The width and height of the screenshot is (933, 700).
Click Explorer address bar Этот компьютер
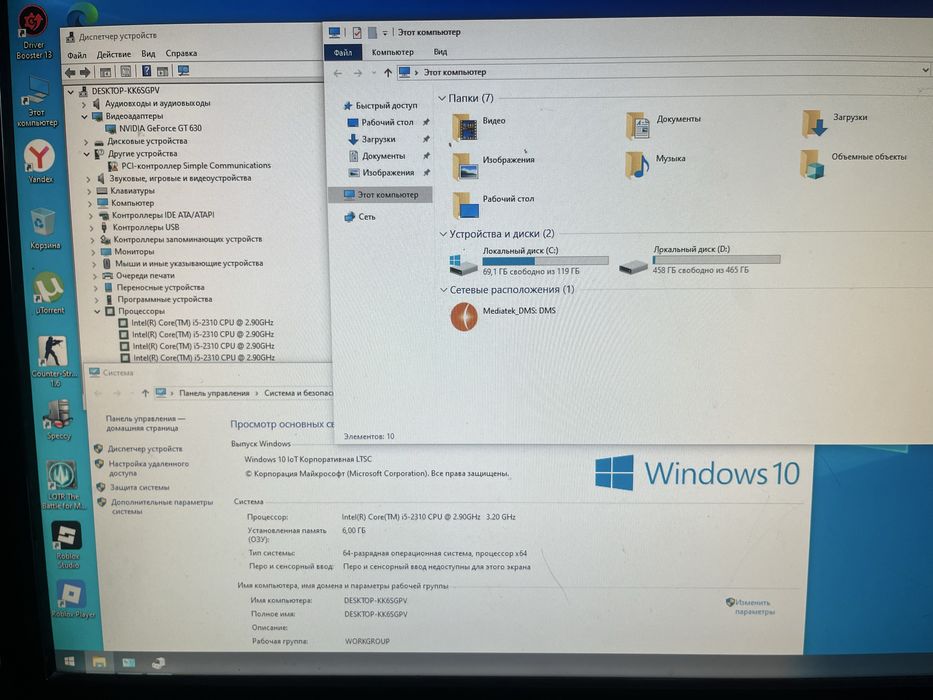(x=455, y=72)
